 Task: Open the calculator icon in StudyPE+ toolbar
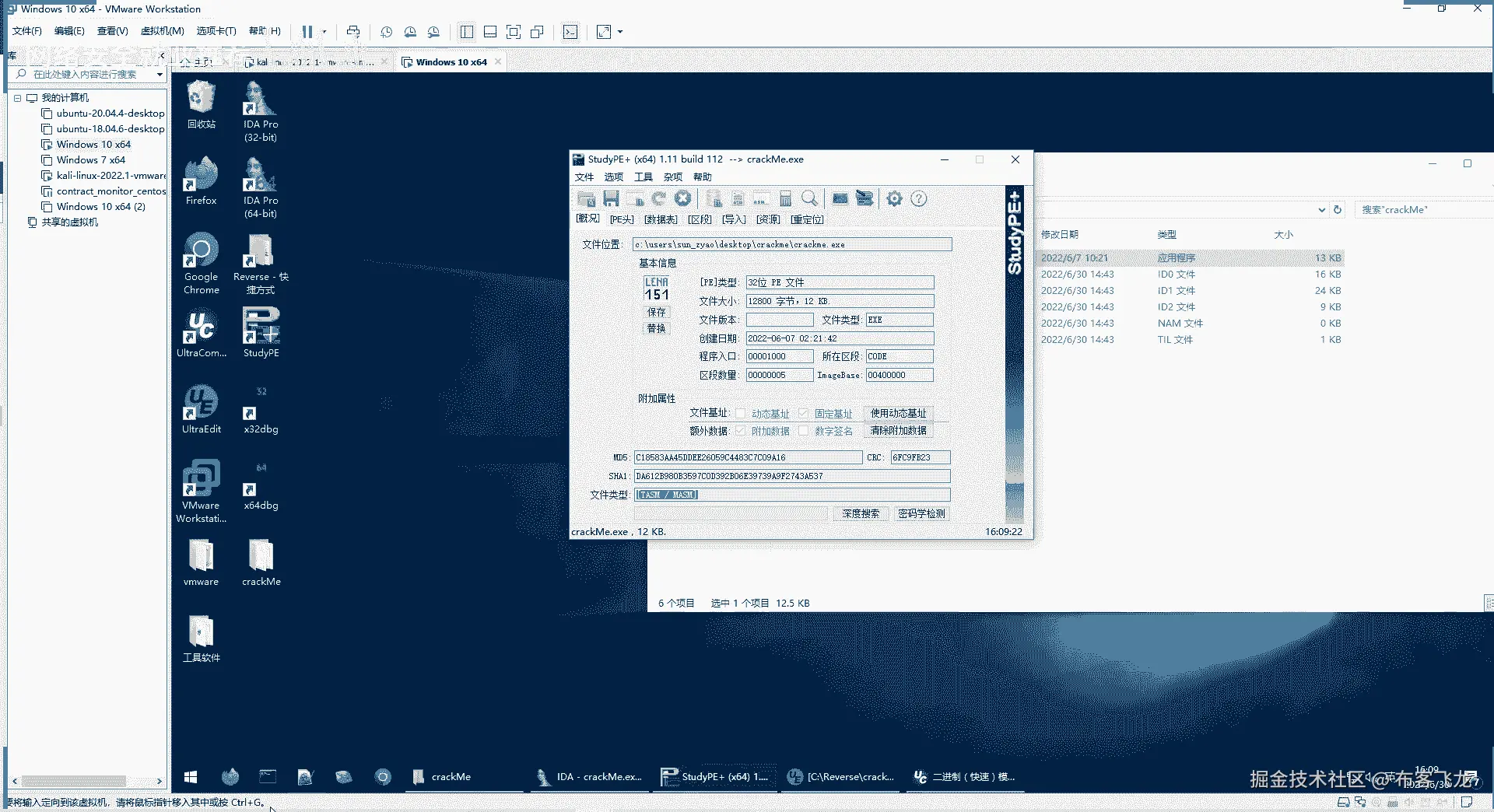pyautogui.click(x=786, y=198)
